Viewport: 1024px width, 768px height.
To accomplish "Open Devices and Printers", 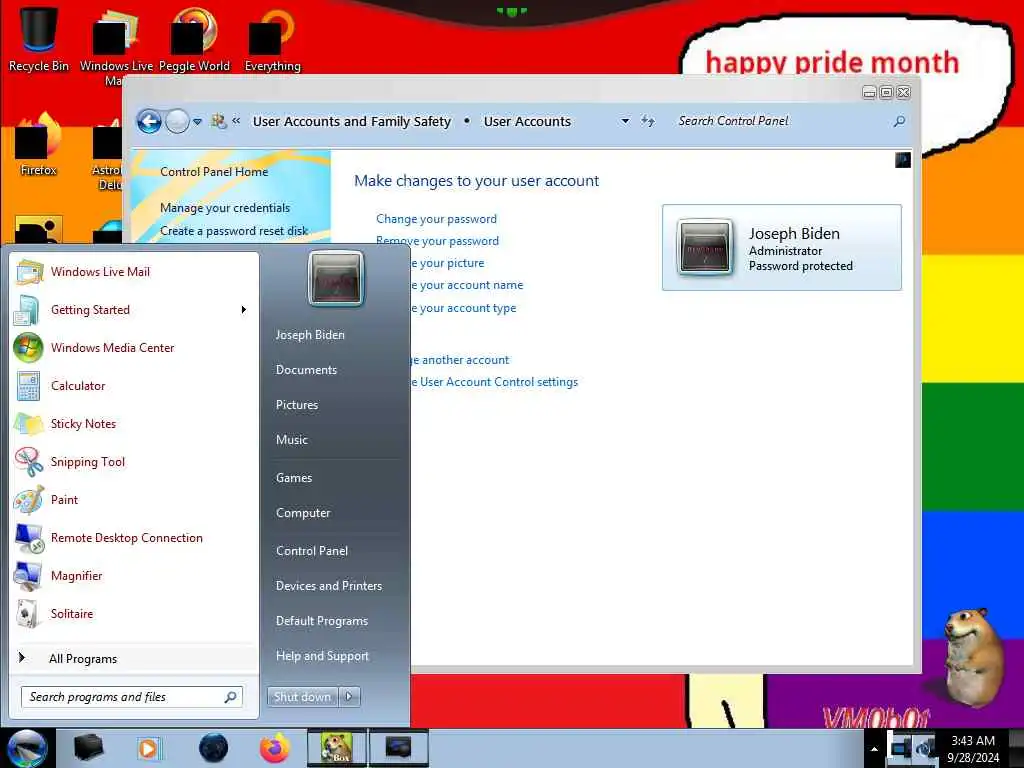I will tap(328, 586).
